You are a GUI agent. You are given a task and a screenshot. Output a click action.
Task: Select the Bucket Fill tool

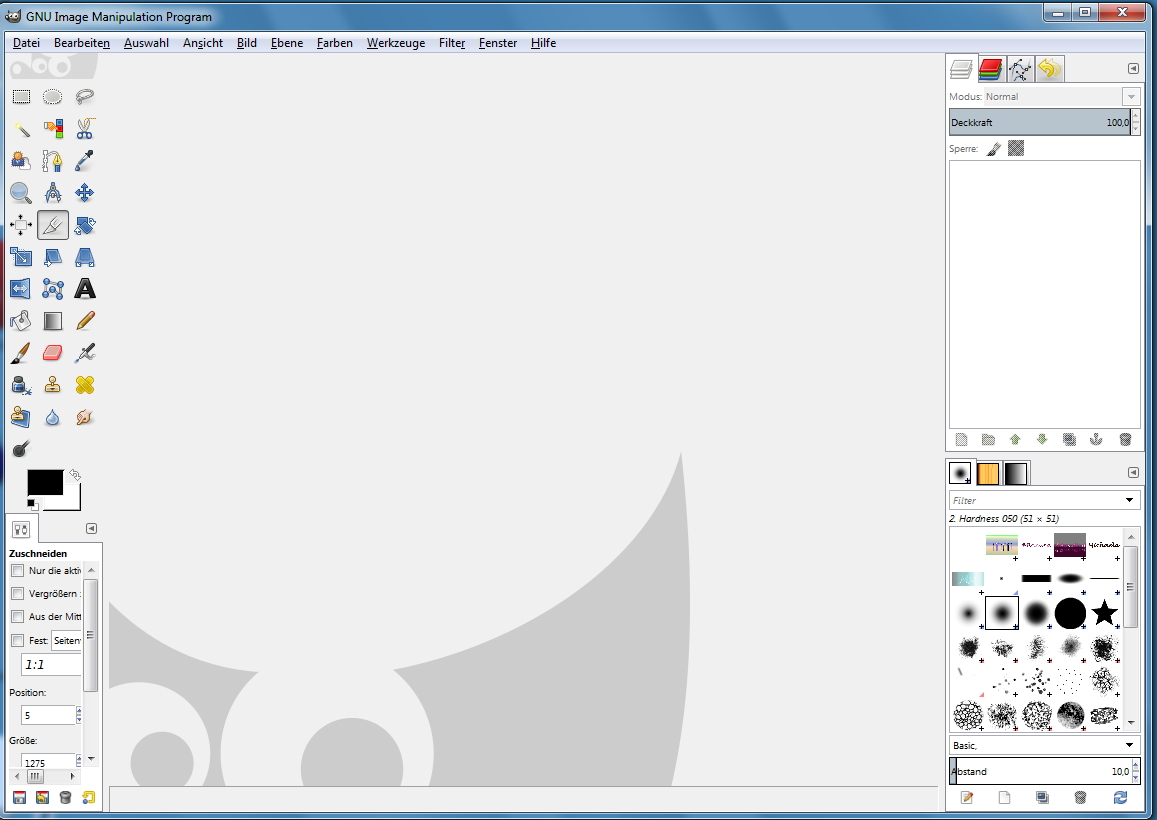[21, 321]
